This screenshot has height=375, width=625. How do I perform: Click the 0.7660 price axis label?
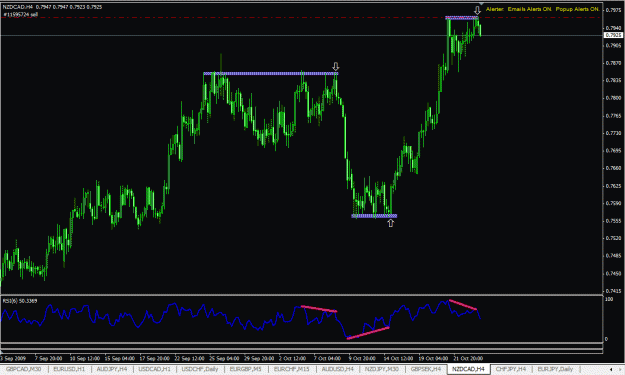point(613,168)
